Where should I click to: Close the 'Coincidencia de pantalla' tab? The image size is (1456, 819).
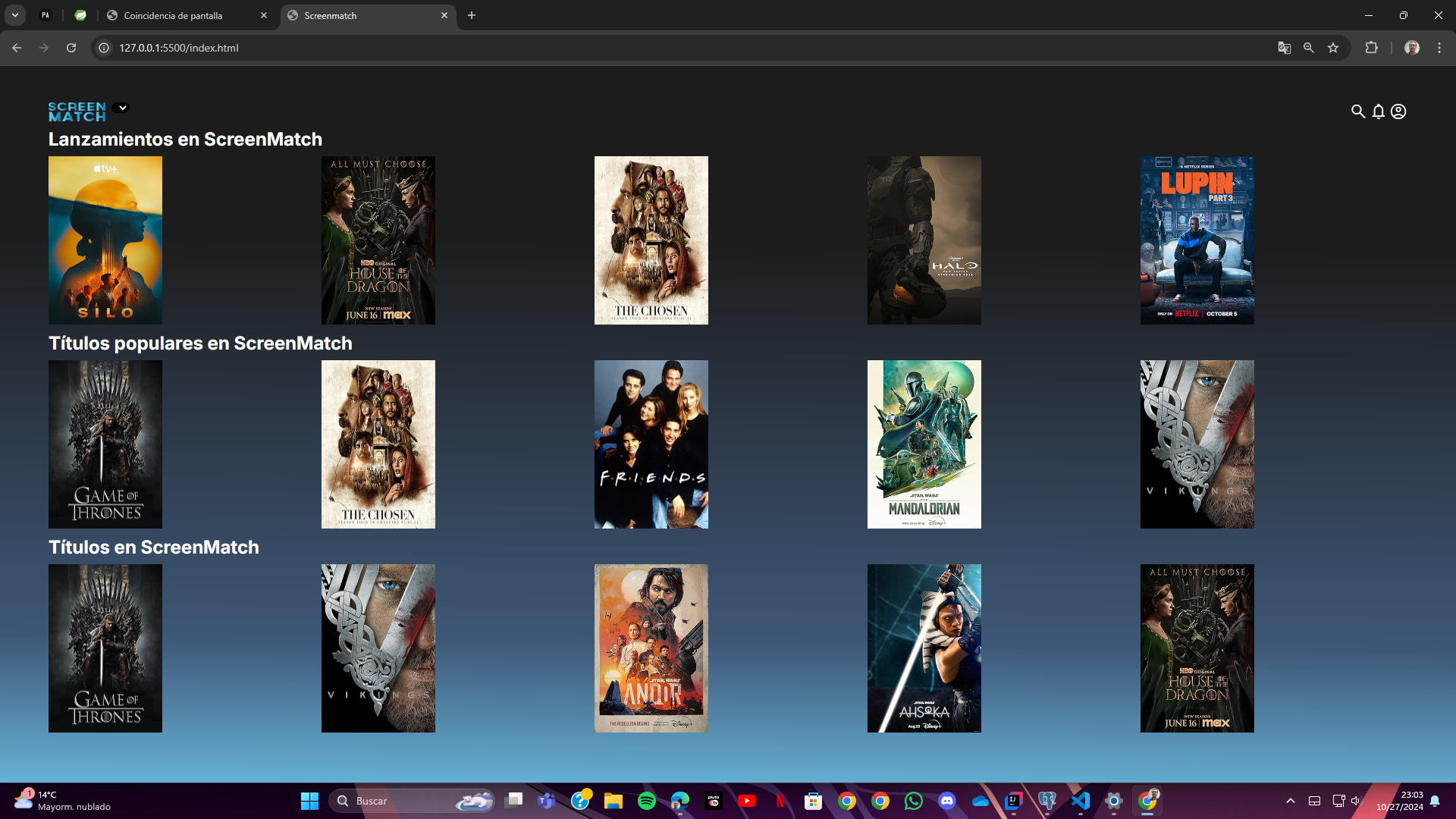point(264,15)
